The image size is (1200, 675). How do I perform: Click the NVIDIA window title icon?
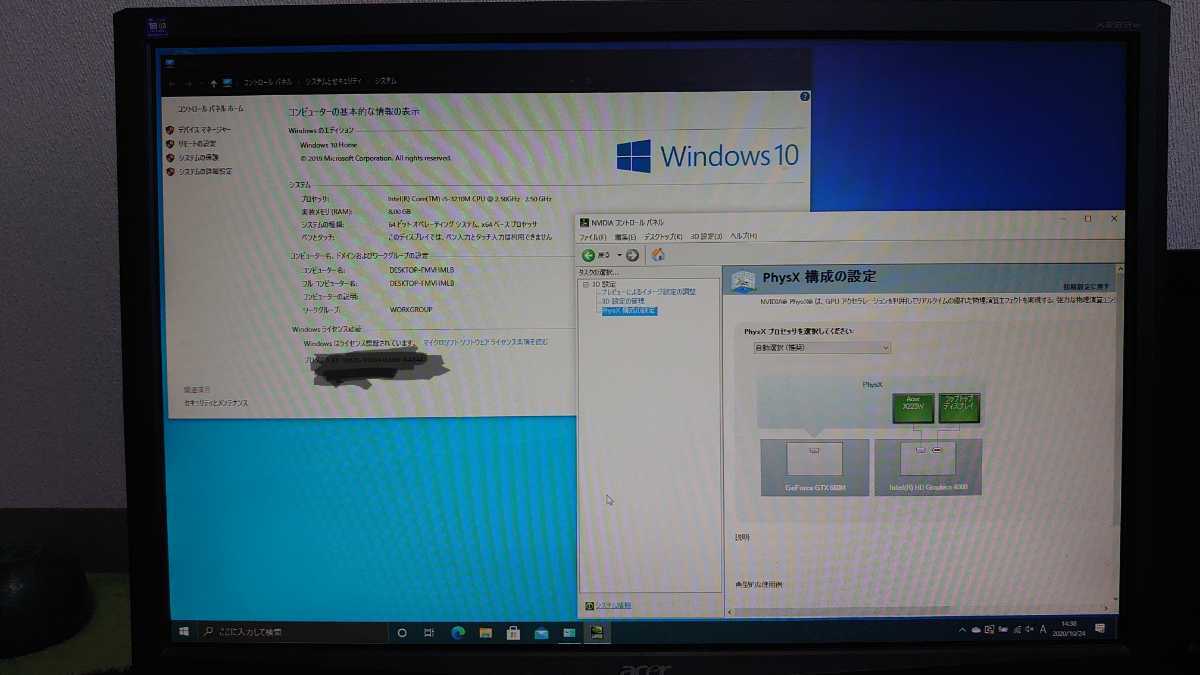pos(586,222)
